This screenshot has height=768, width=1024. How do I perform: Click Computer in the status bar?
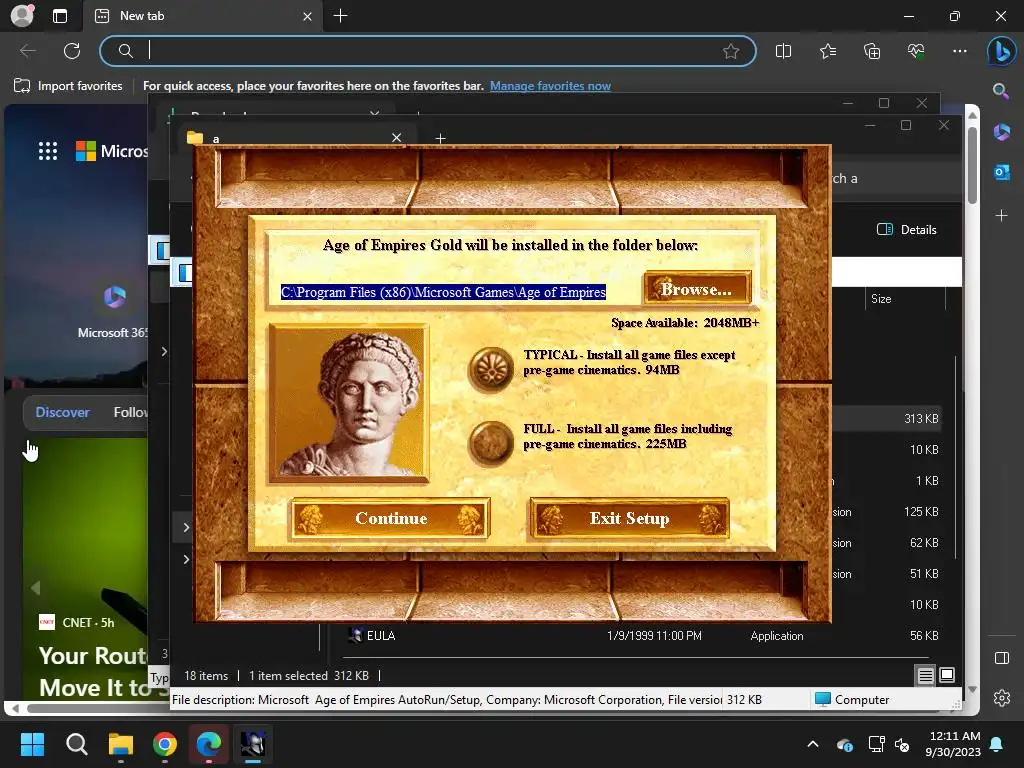[x=853, y=699]
